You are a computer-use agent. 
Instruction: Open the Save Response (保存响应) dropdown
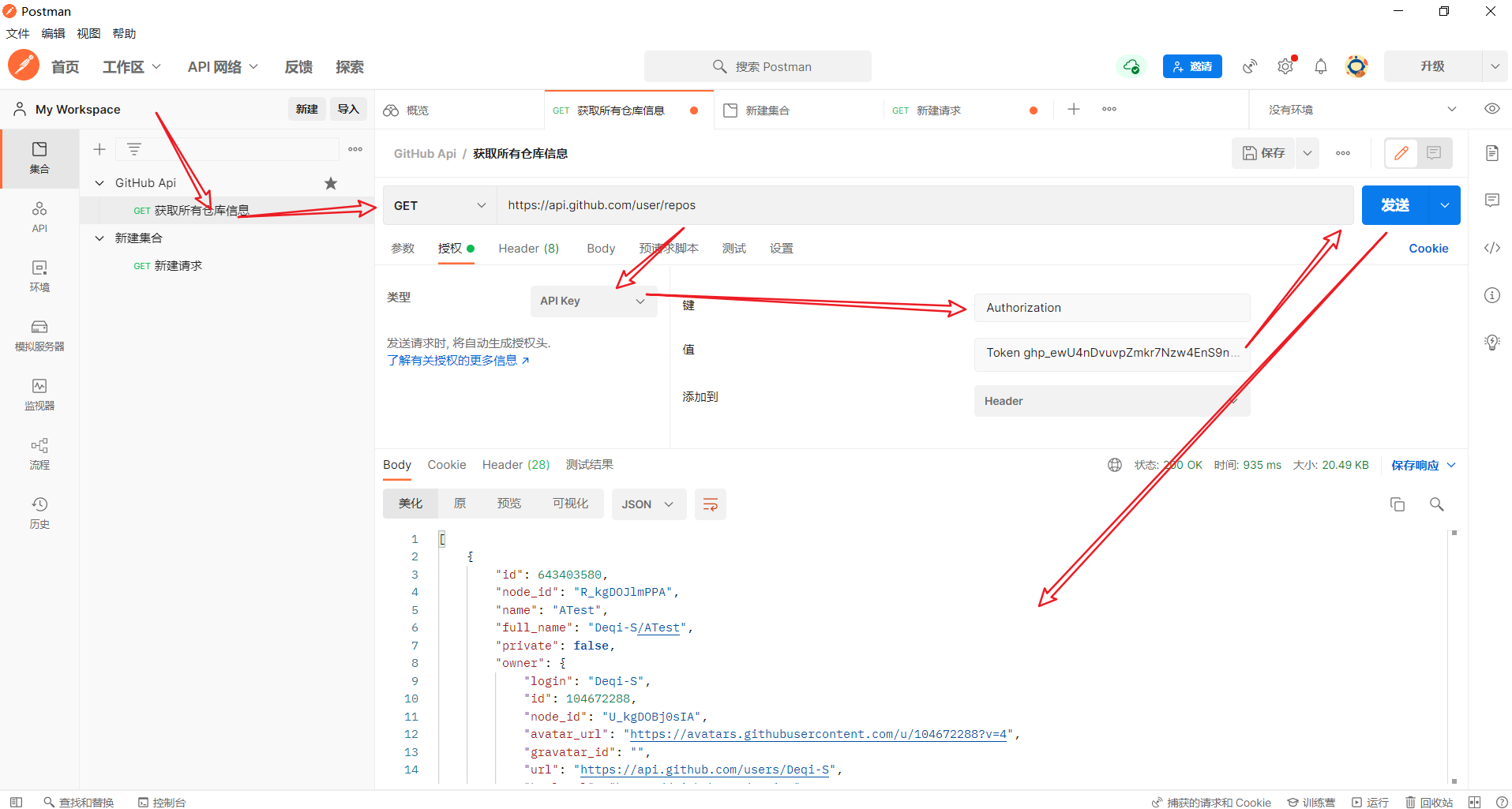pos(1423,465)
